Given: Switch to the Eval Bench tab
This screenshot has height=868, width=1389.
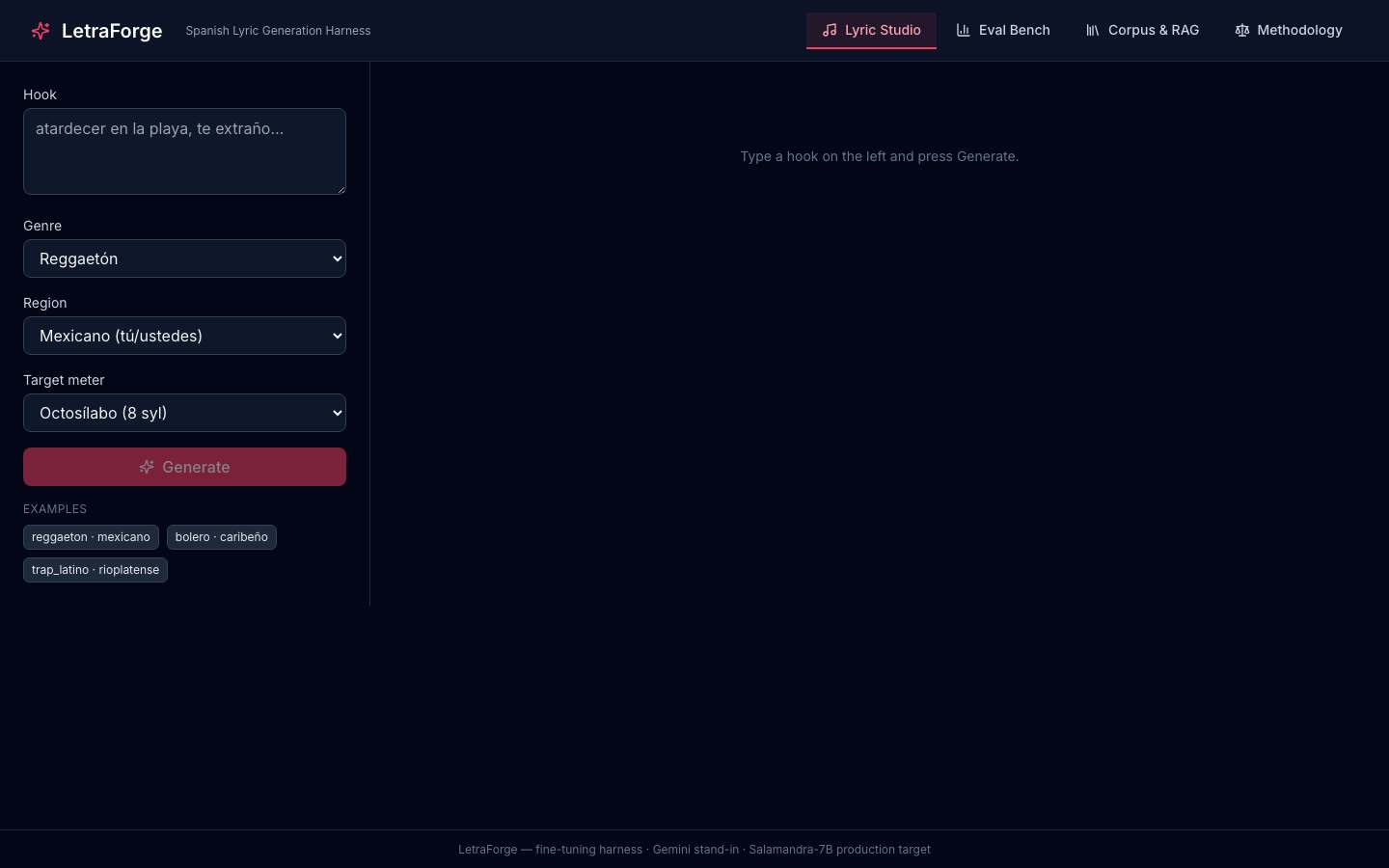Looking at the screenshot, I should pyautogui.click(x=1003, y=30).
